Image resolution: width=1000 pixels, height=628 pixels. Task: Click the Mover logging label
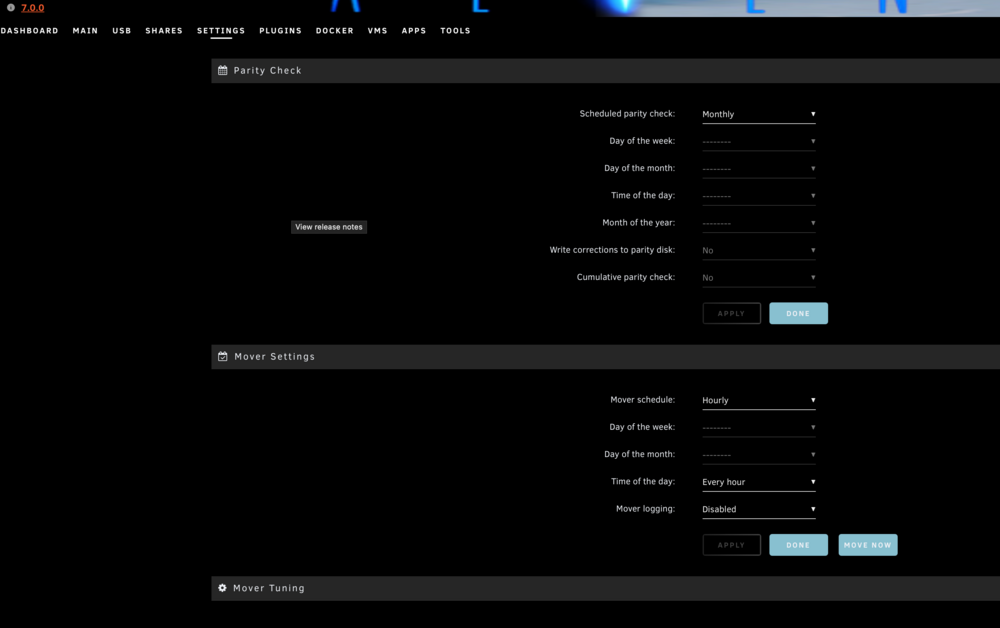point(645,509)
